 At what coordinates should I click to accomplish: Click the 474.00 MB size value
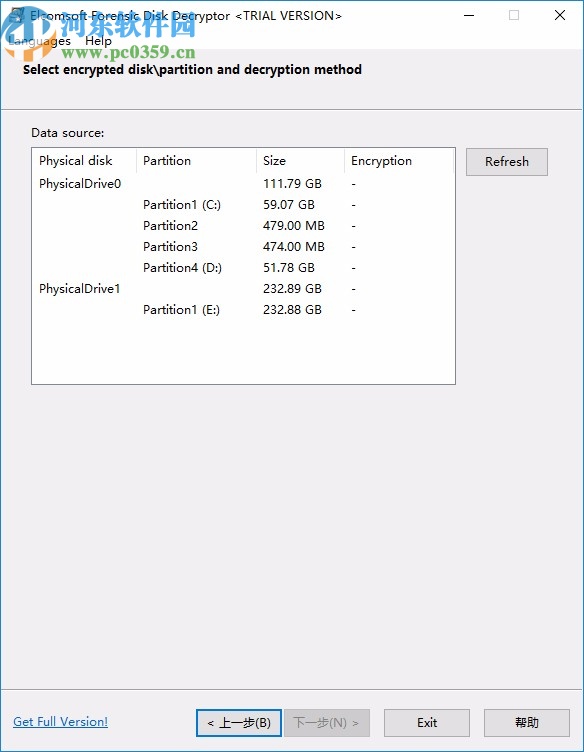pos(293,247)
